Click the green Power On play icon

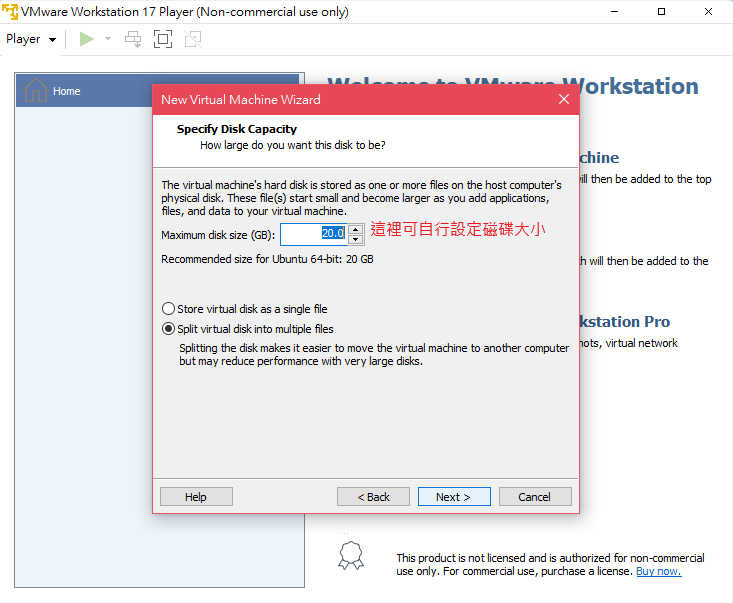pos(86,39)
